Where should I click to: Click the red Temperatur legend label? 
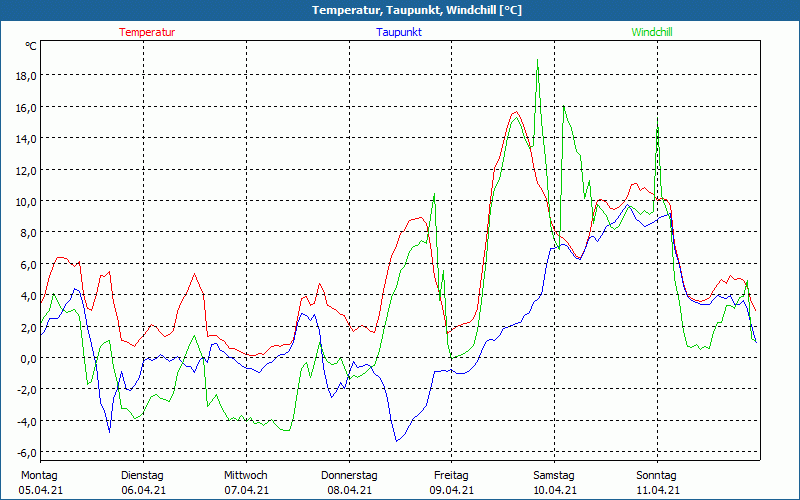pyautogui.click(x=147, y=32)
